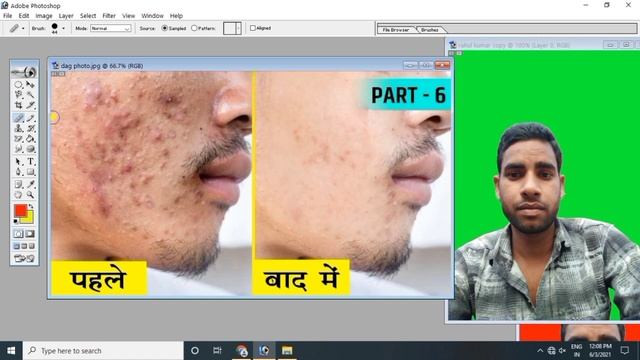Select the Lasso tool
Viewport: 640px width, 360px height.
(18, 95)
